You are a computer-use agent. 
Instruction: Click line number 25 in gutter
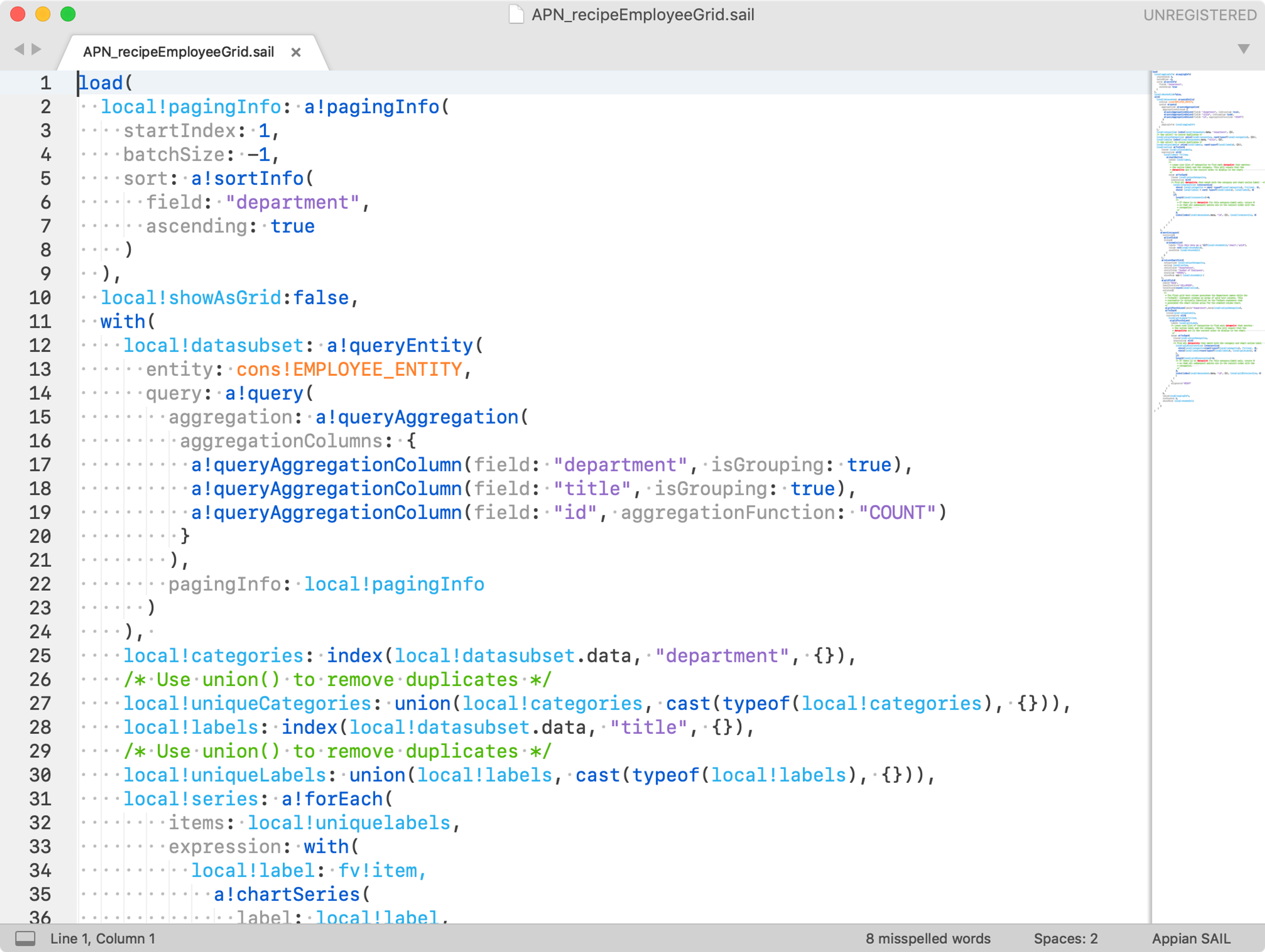40,656
